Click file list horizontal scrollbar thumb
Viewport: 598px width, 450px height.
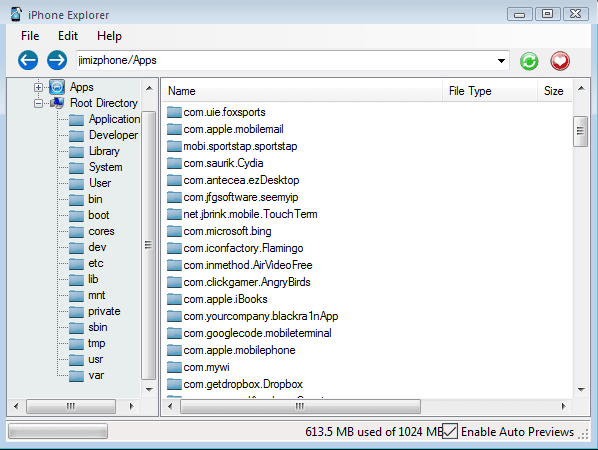(x=301, y=406)
